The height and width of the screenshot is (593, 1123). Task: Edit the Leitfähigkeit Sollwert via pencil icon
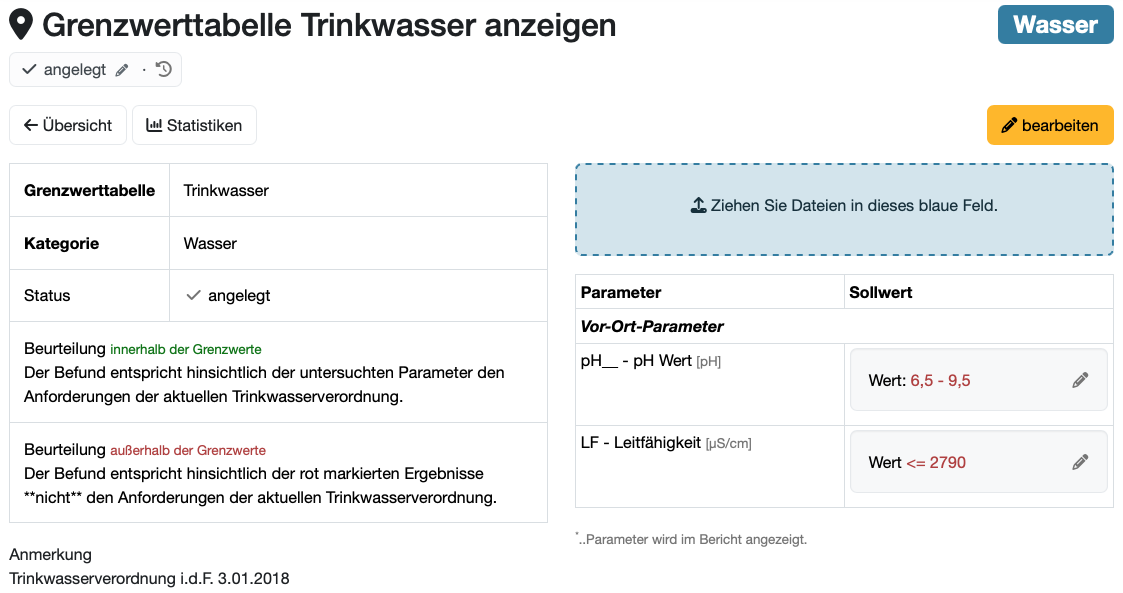coord(1080,461)
